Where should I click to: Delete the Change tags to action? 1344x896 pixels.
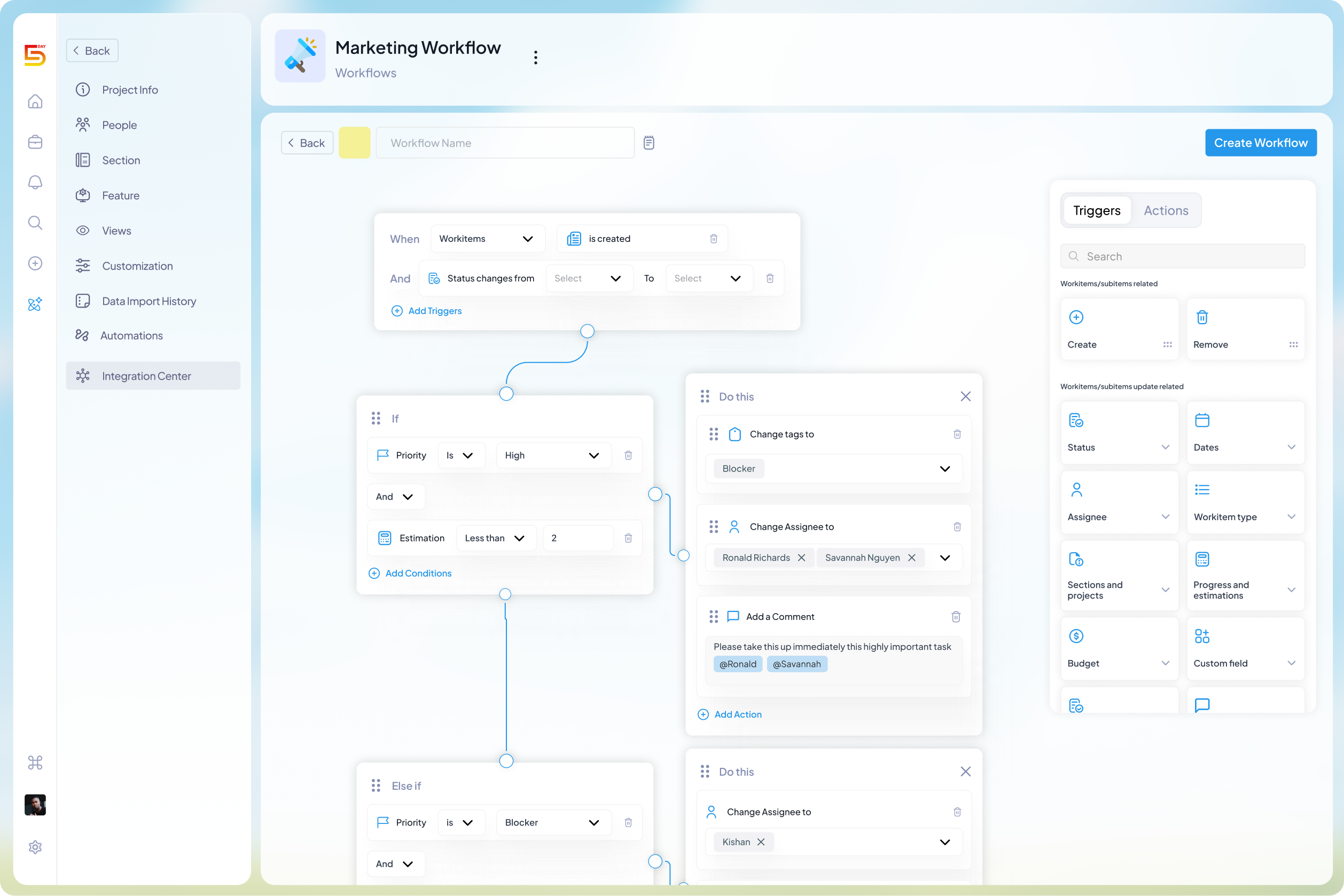[x=957, y=434]
